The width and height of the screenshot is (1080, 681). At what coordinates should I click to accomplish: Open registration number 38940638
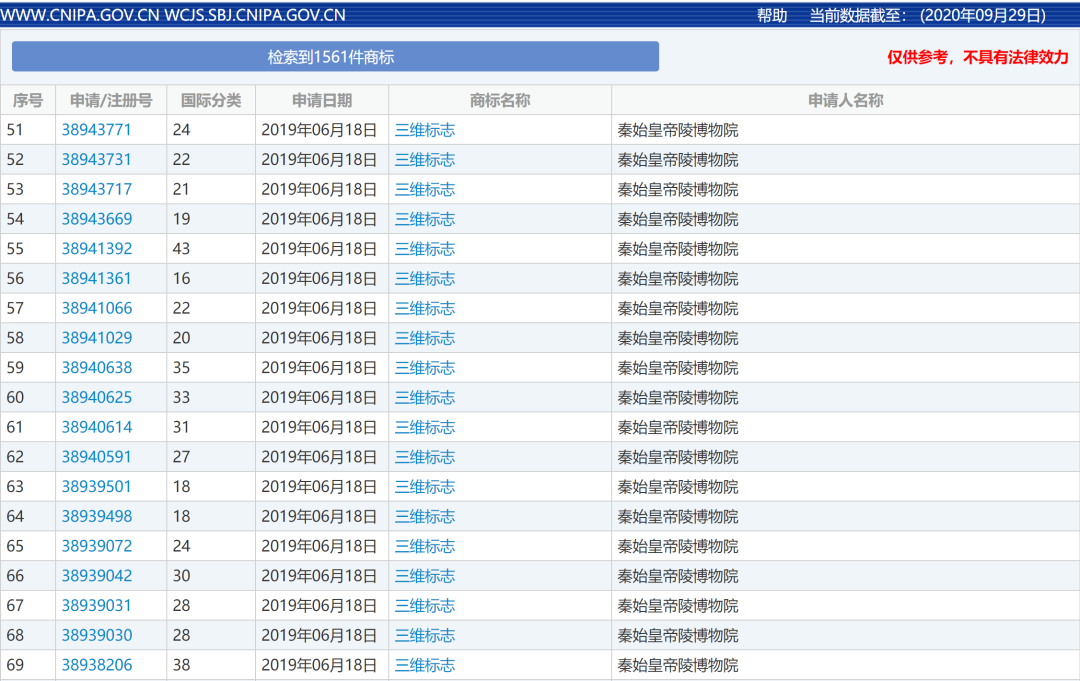pos(97,368)
